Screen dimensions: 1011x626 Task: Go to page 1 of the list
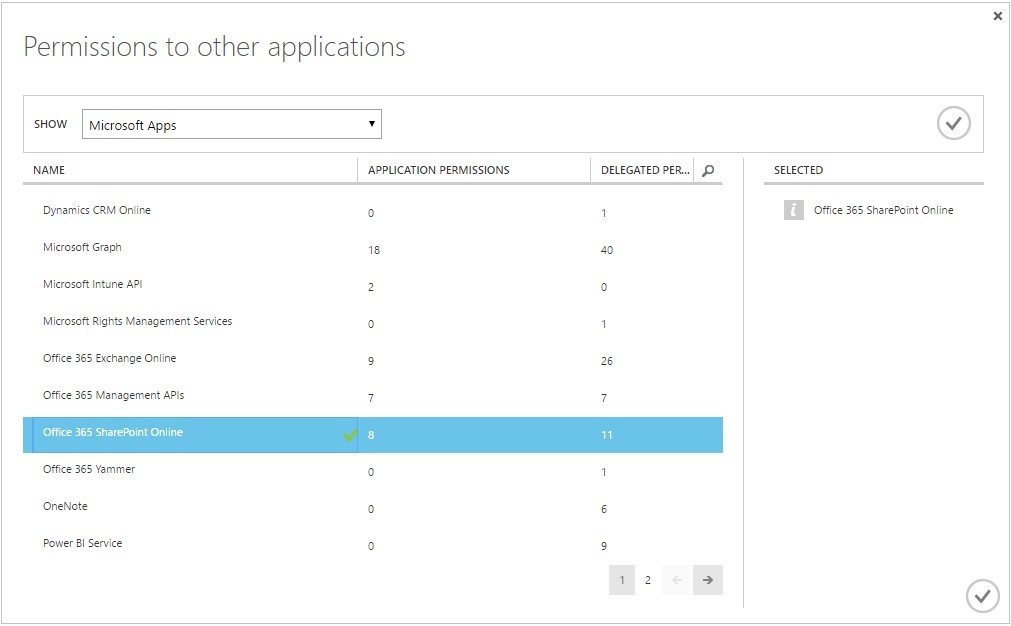(622, 580)
